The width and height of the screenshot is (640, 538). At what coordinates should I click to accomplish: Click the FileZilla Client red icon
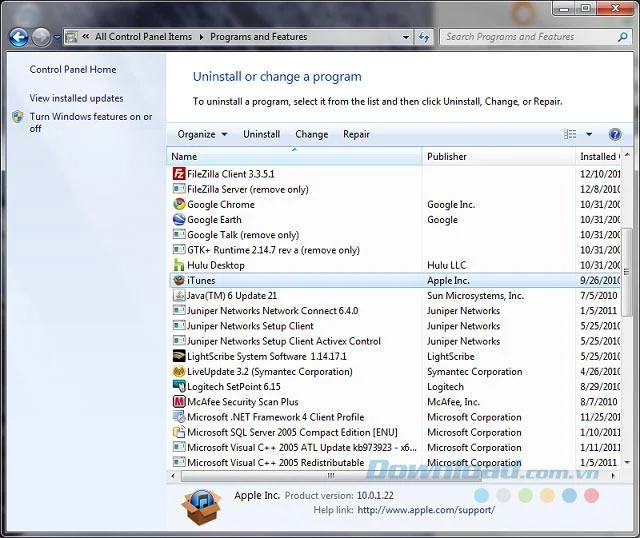pyautogui.click(x=179, y=174)
